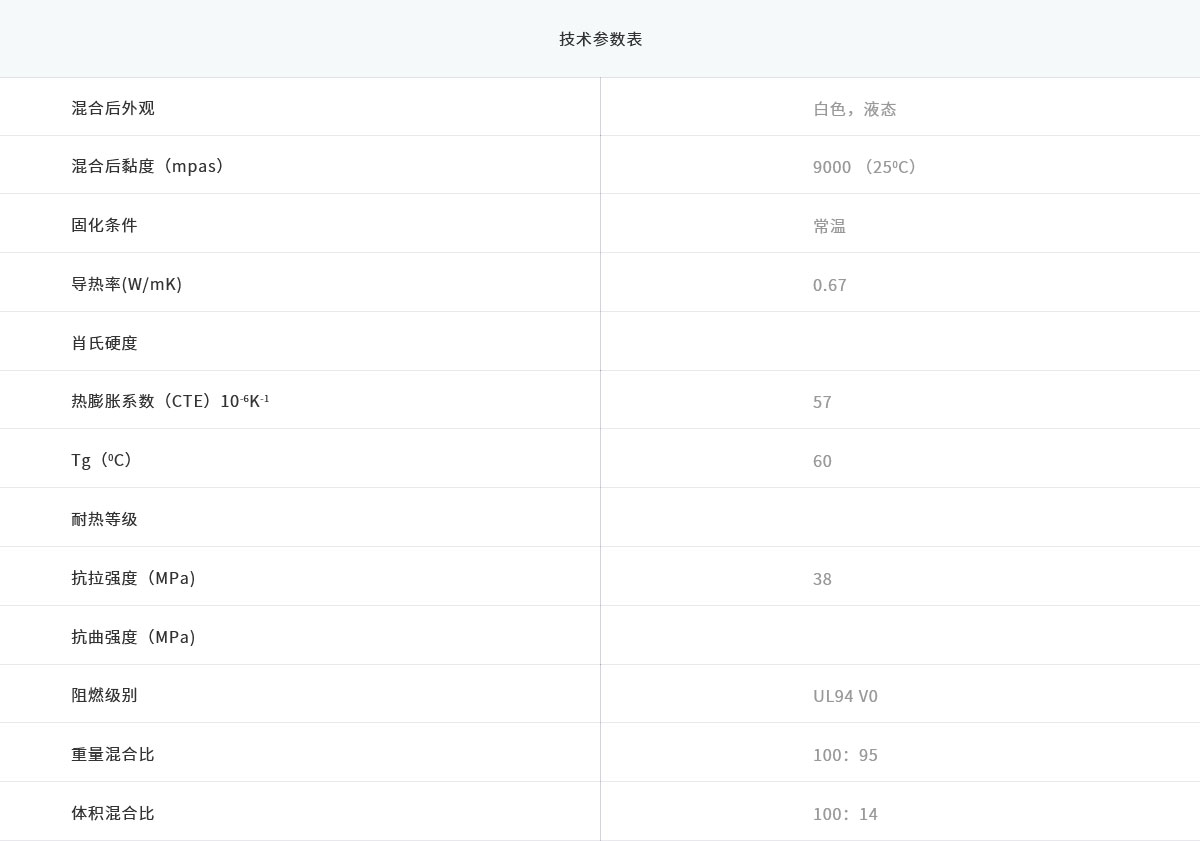This screenshot has height=841, width=1200.
Task: Select the 肖氏硬度 row label
Action: [x=104, y=343]
